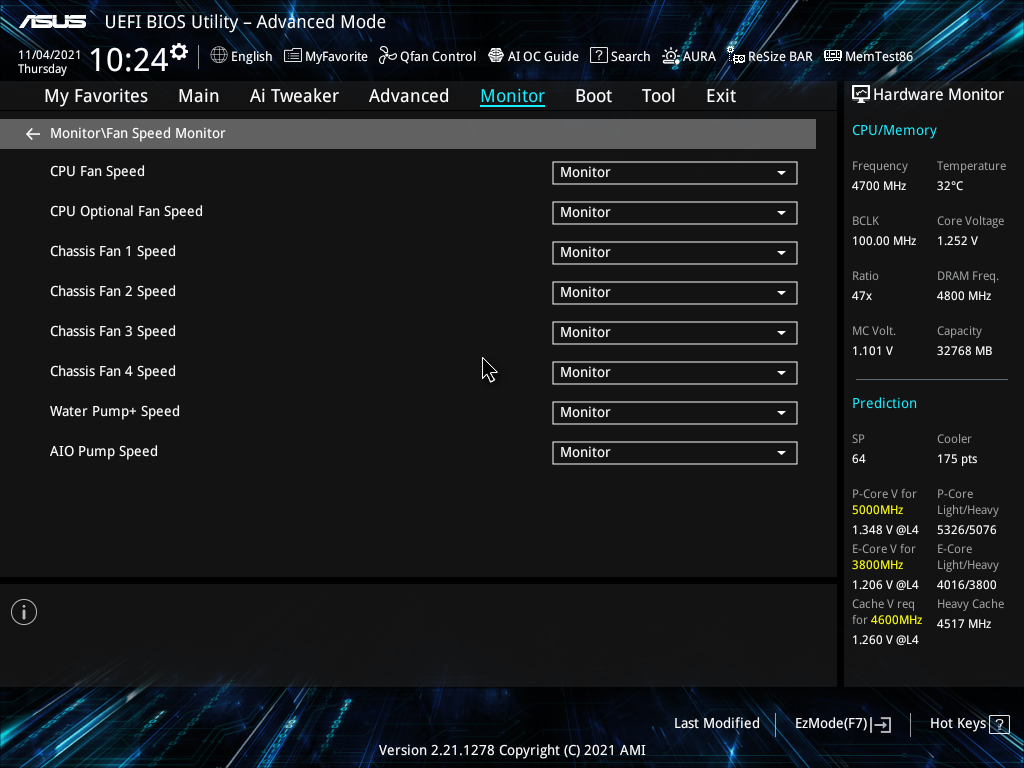Click the 32768 MB capacity value
The height and width of the screenshot is (768, 1024).
[x=965, y=351]
